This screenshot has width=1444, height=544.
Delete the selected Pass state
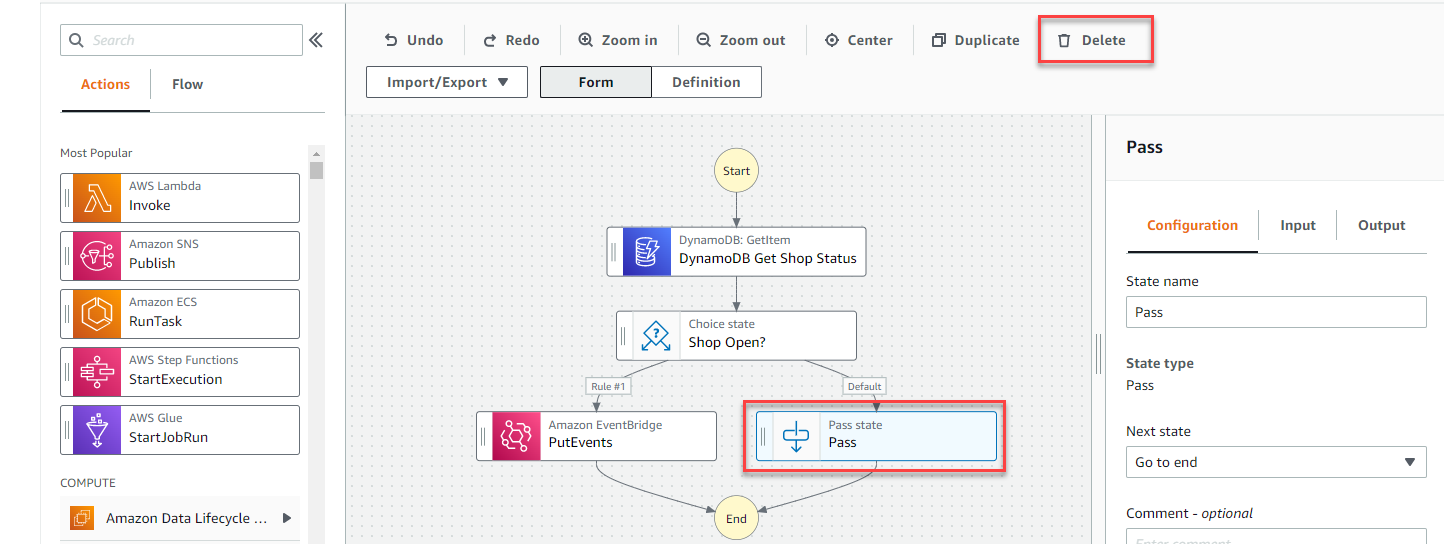pyautogui.click(x=1092, y=40)
